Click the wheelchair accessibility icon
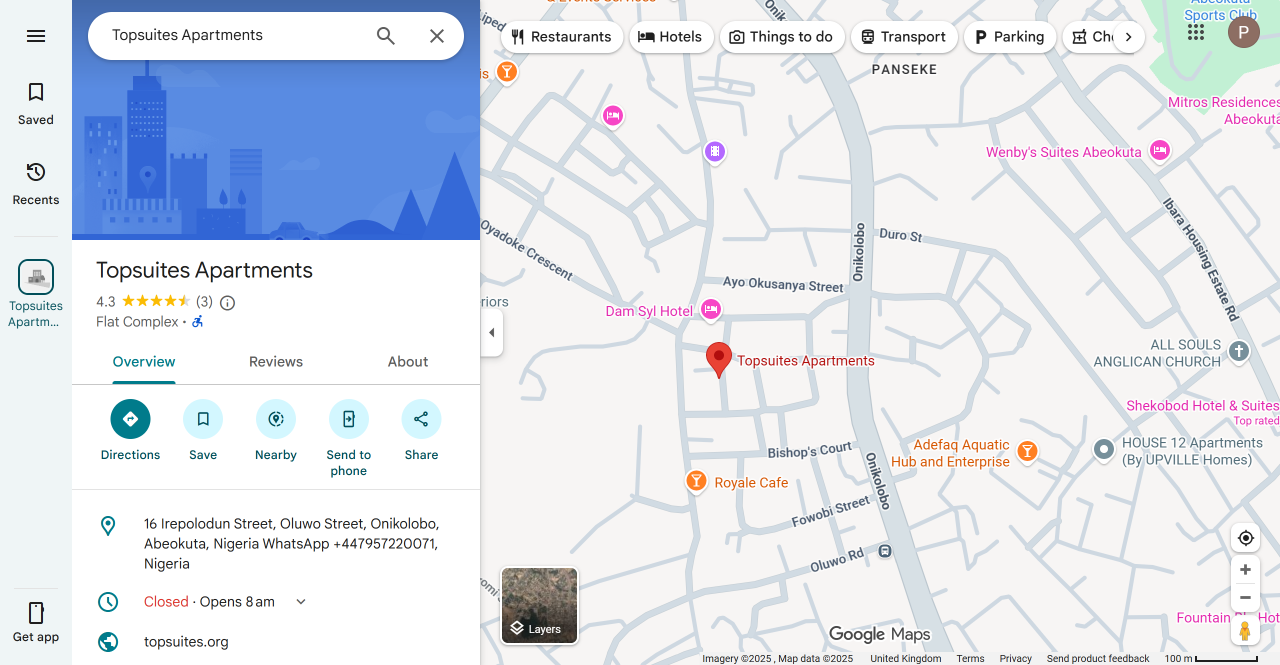The height and width of the screenshot is (665, 1280). (198, 322)
